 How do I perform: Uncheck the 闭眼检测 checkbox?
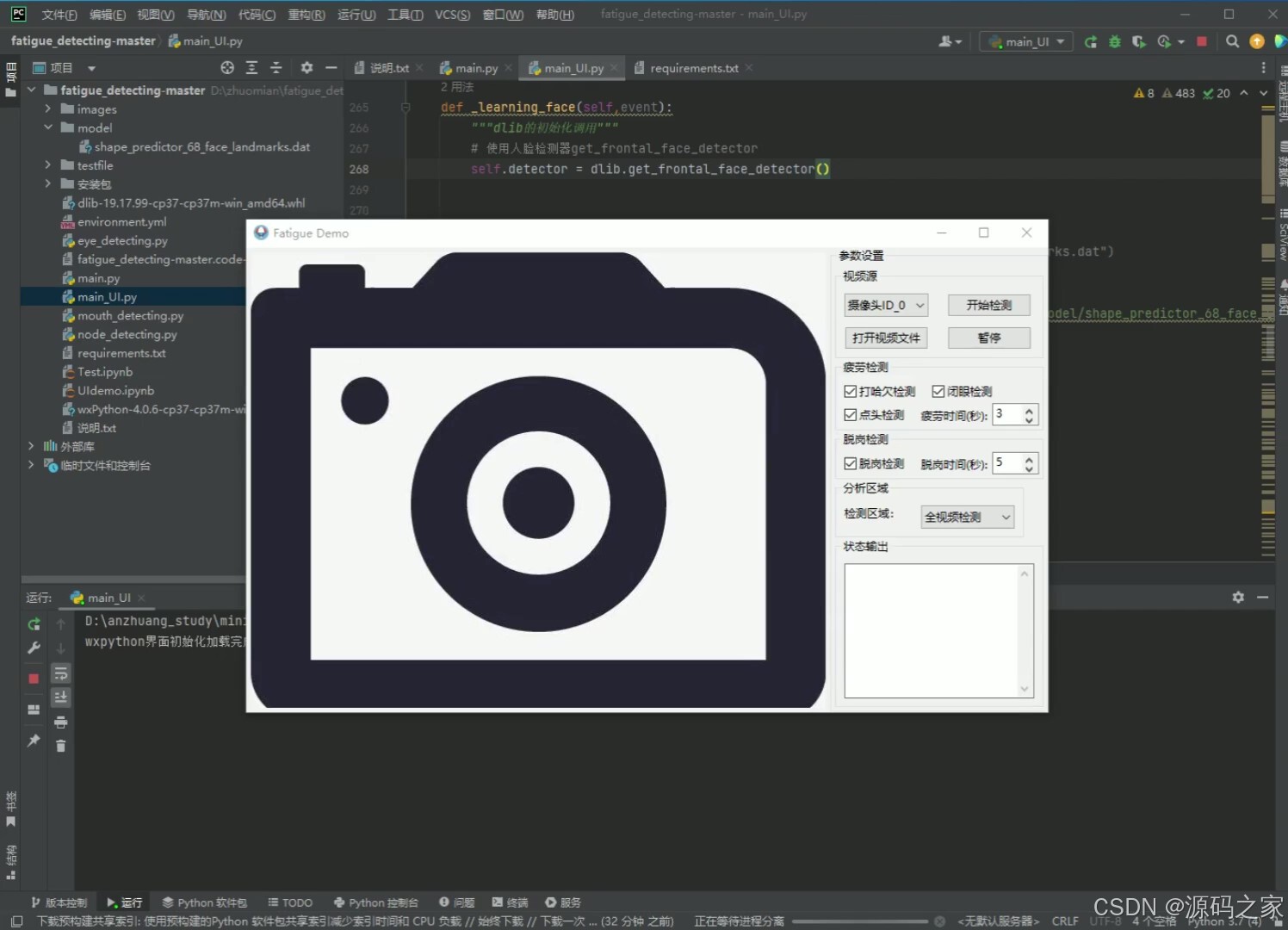click(x=938, y=391)
